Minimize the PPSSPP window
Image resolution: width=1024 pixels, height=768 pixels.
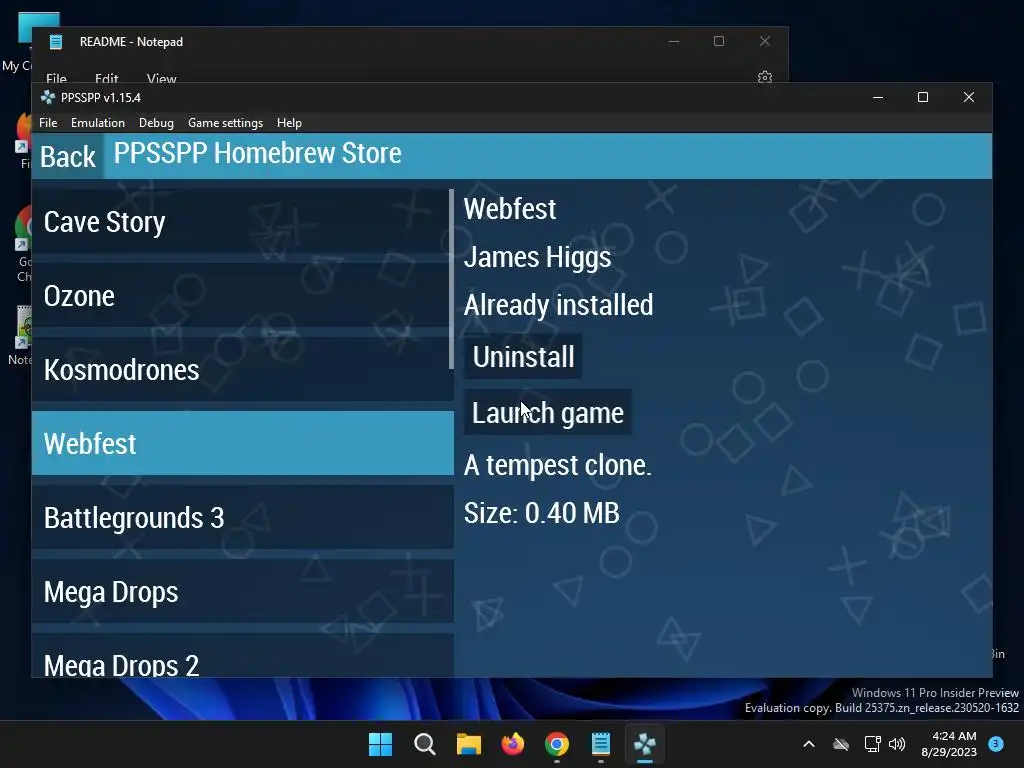point(878,97)
